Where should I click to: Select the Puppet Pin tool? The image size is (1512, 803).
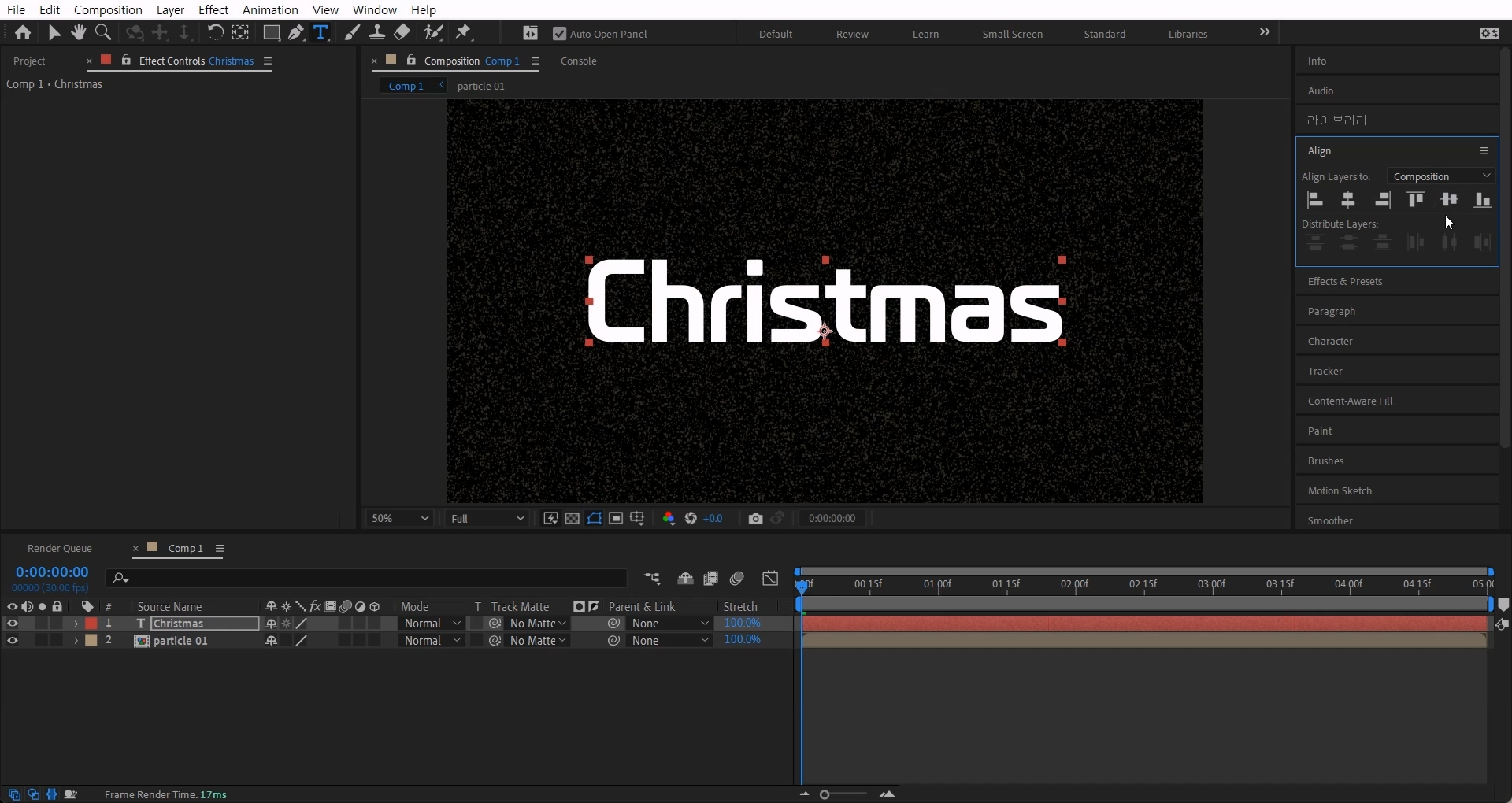coord(464,32)
